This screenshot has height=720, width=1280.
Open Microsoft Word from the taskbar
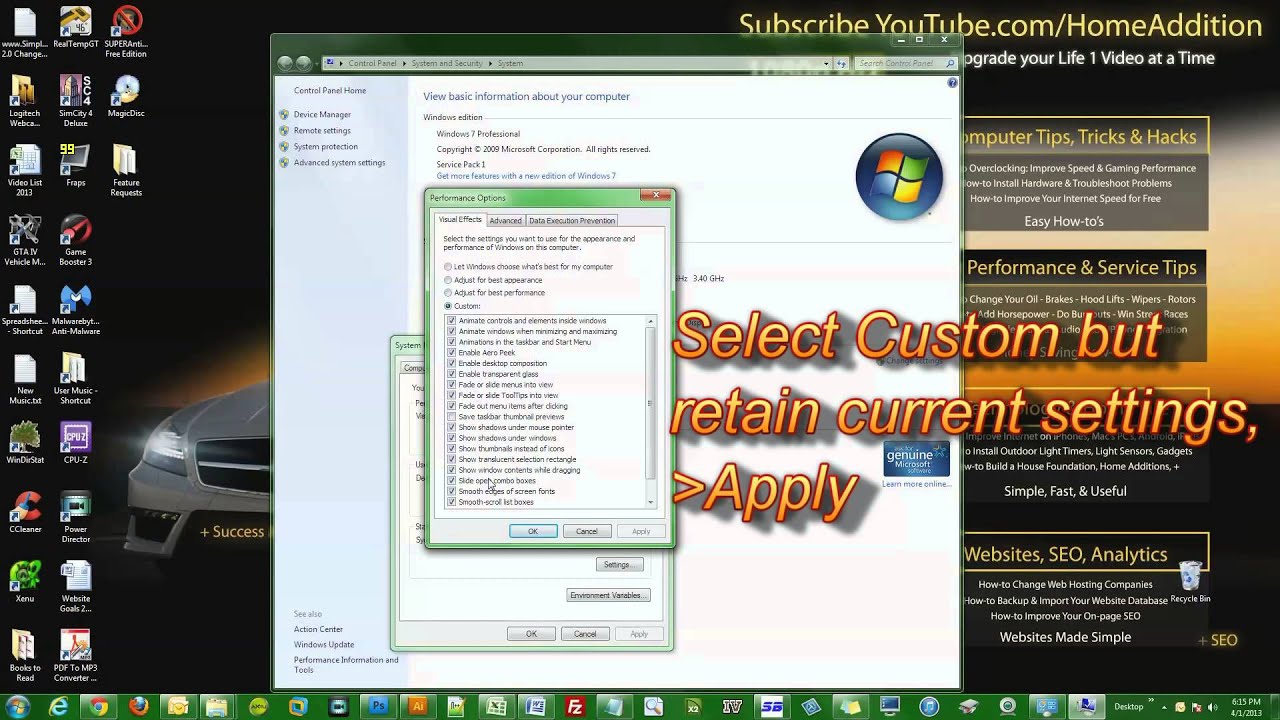535,706
